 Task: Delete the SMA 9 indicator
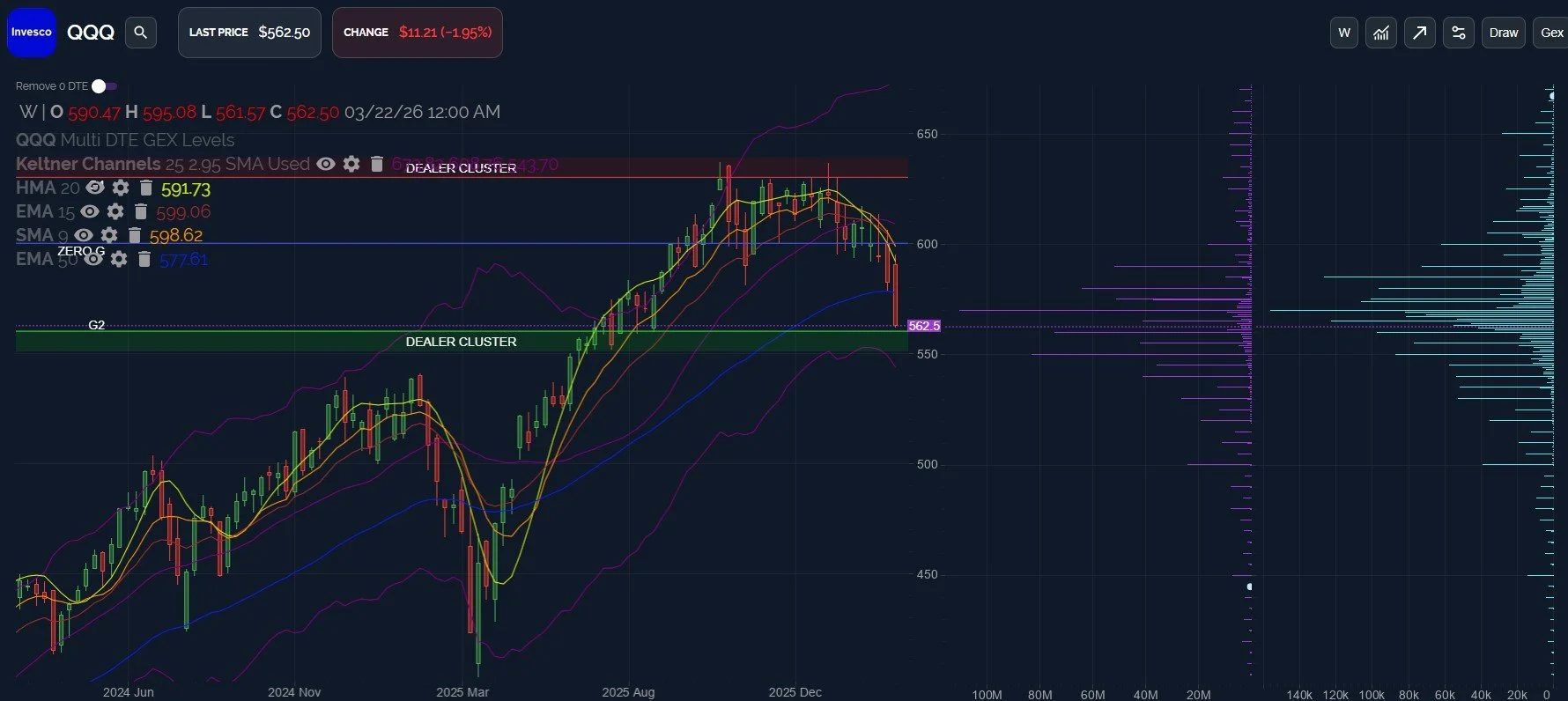pos(135,235)
